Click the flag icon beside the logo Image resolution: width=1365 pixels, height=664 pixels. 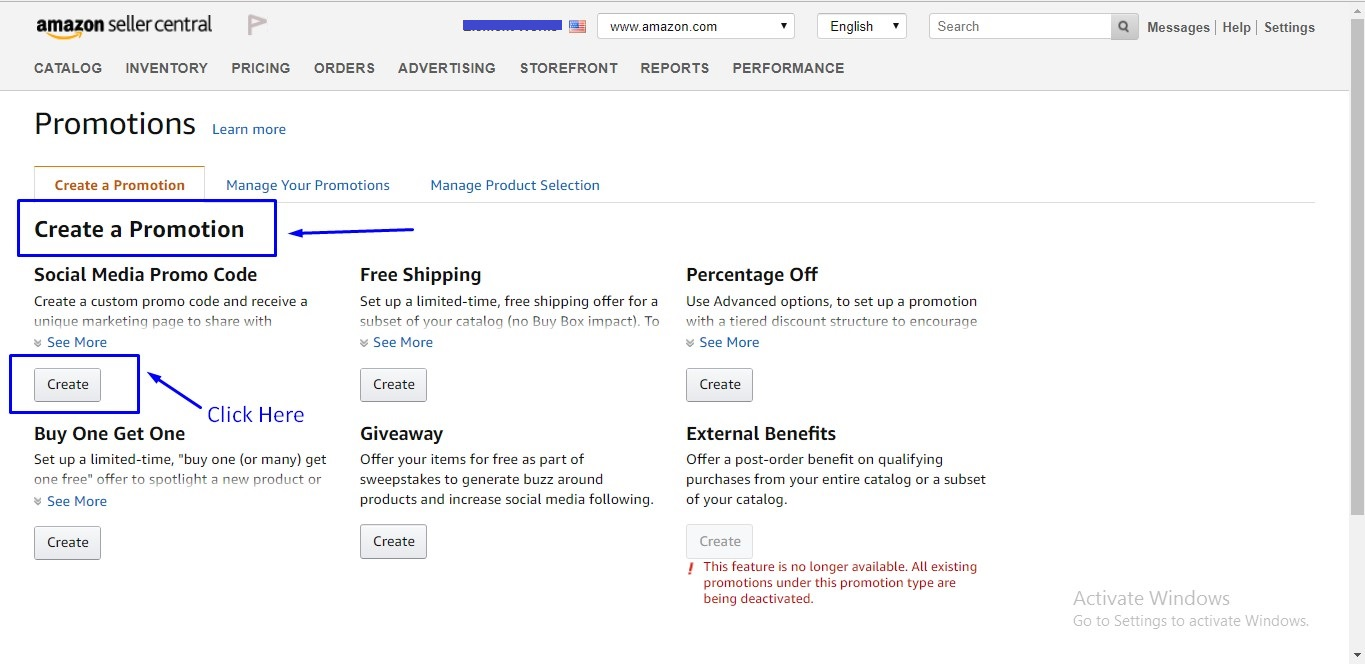257,25
